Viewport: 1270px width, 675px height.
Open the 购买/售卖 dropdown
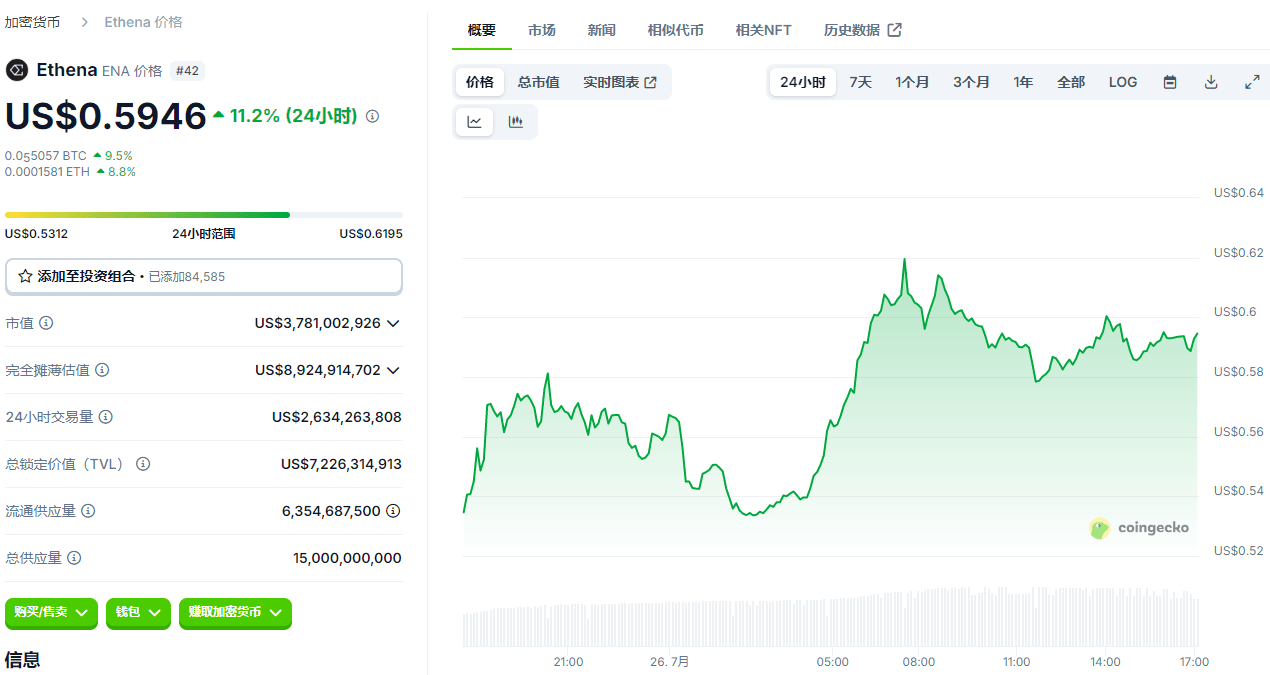pyautogui.click(x=51, y=612)
